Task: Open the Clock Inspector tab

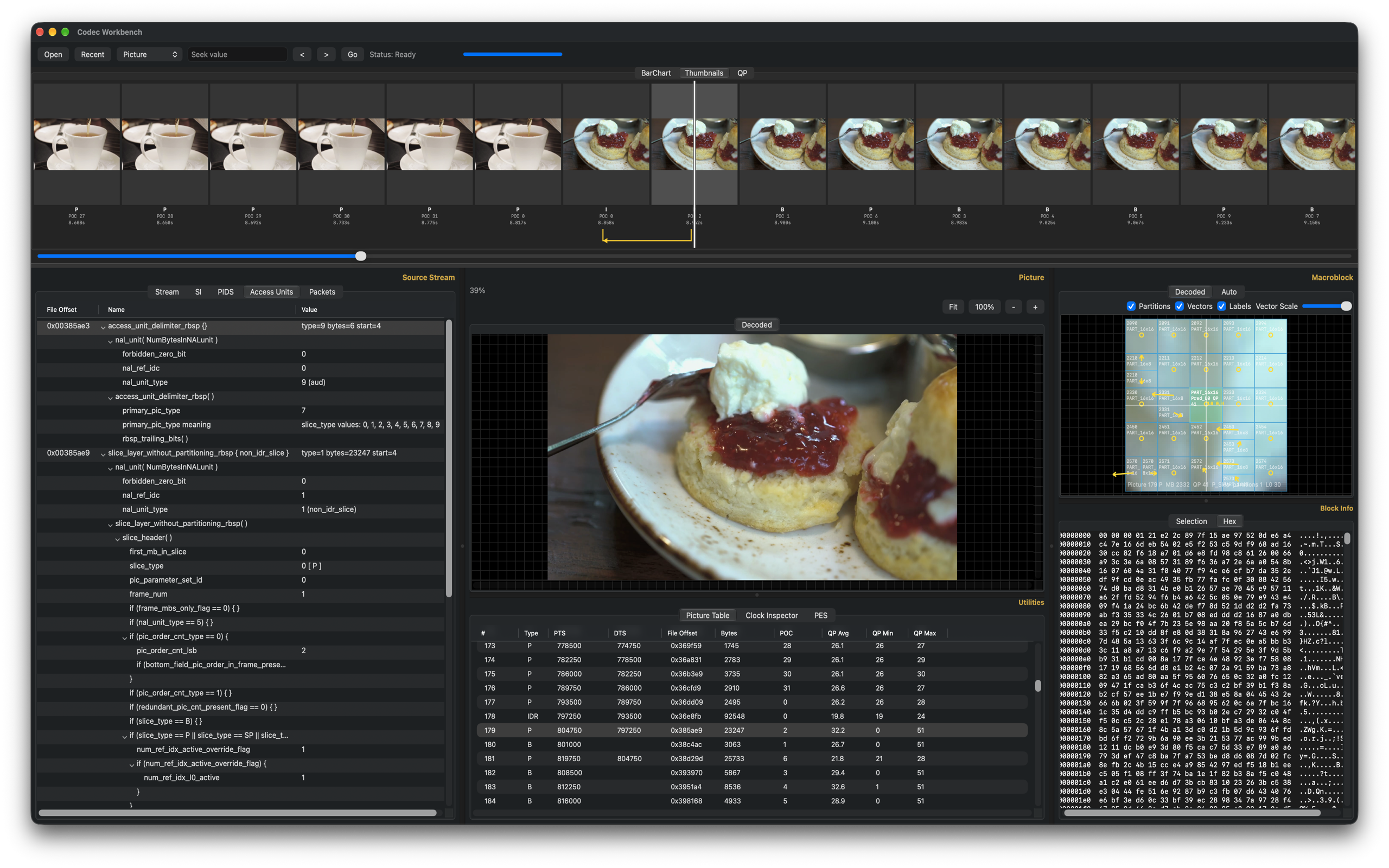Action: click(772, 615)
